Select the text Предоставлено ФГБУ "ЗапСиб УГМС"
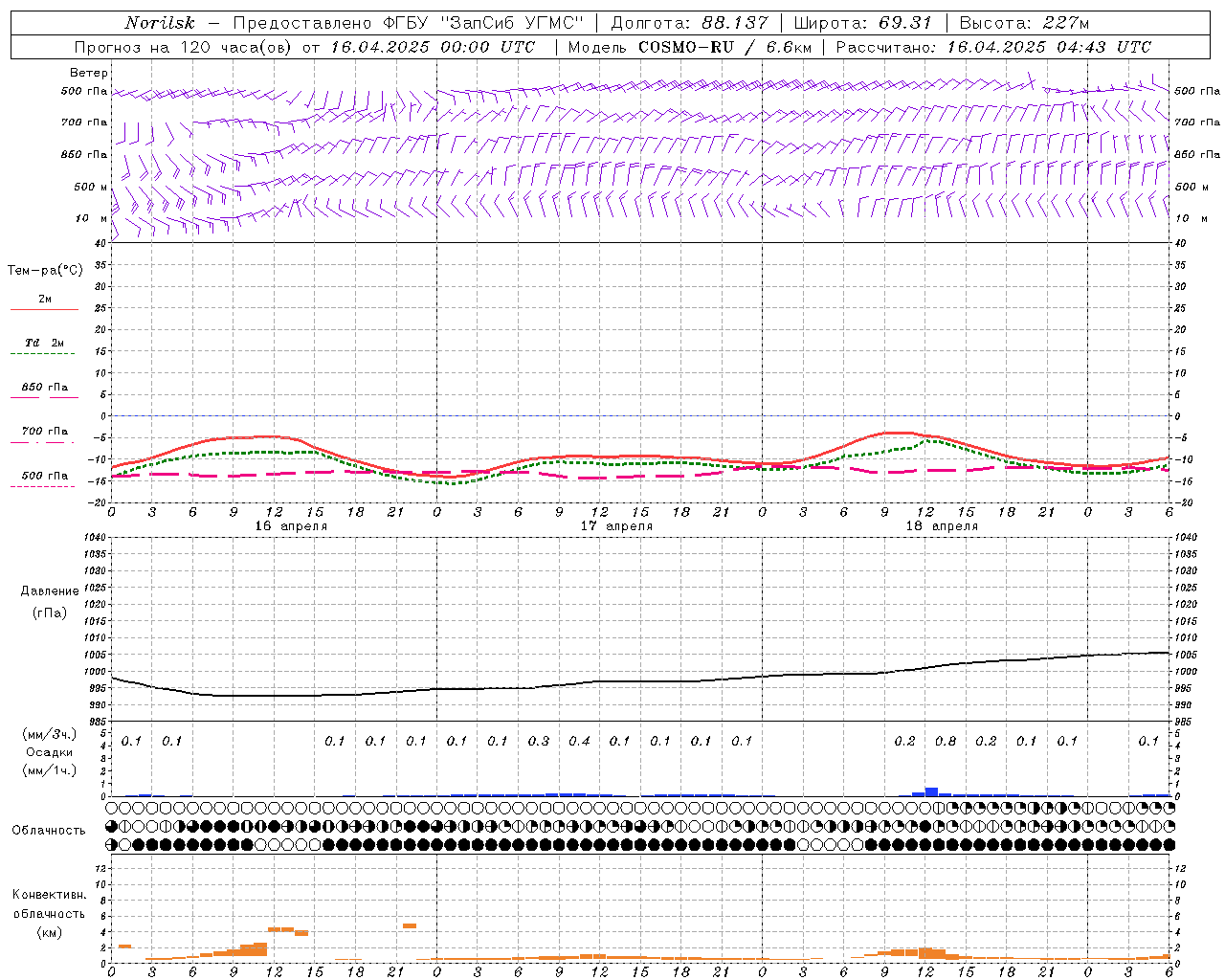This screenshot has width=1225, height=980. click(x=409, y=23)
